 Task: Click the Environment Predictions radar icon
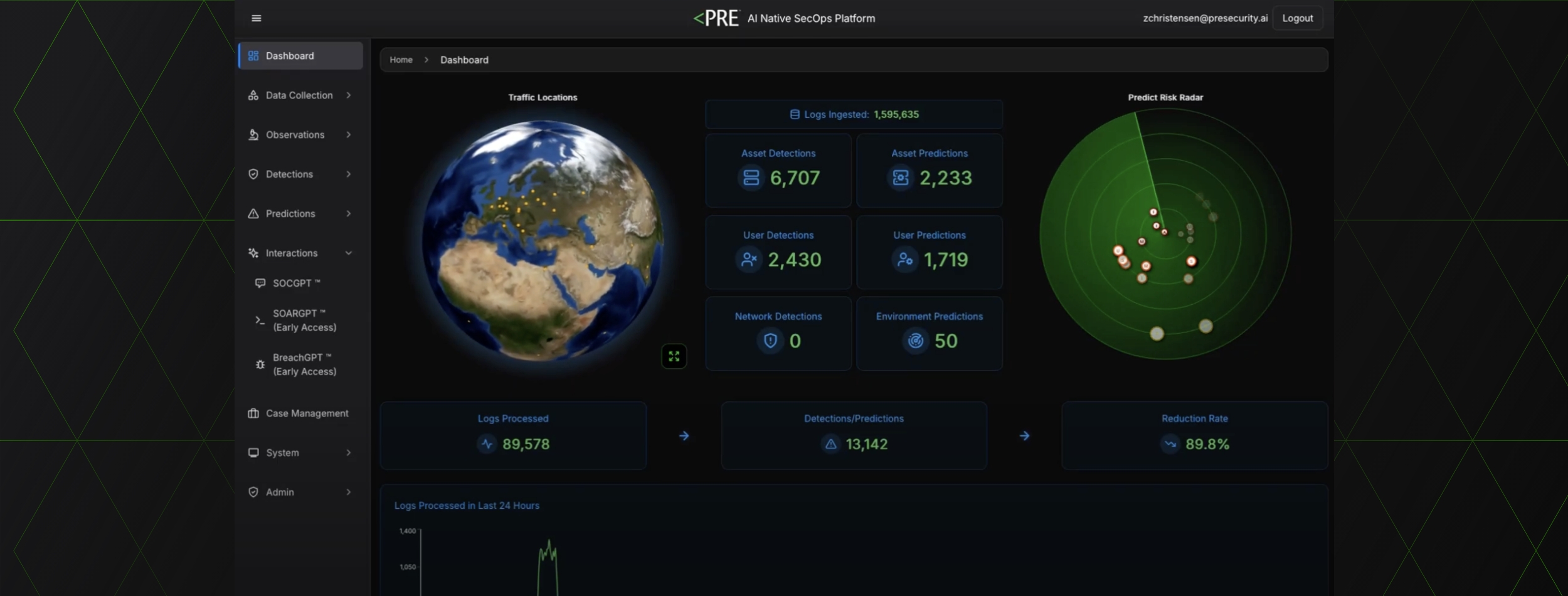[915, 341]
